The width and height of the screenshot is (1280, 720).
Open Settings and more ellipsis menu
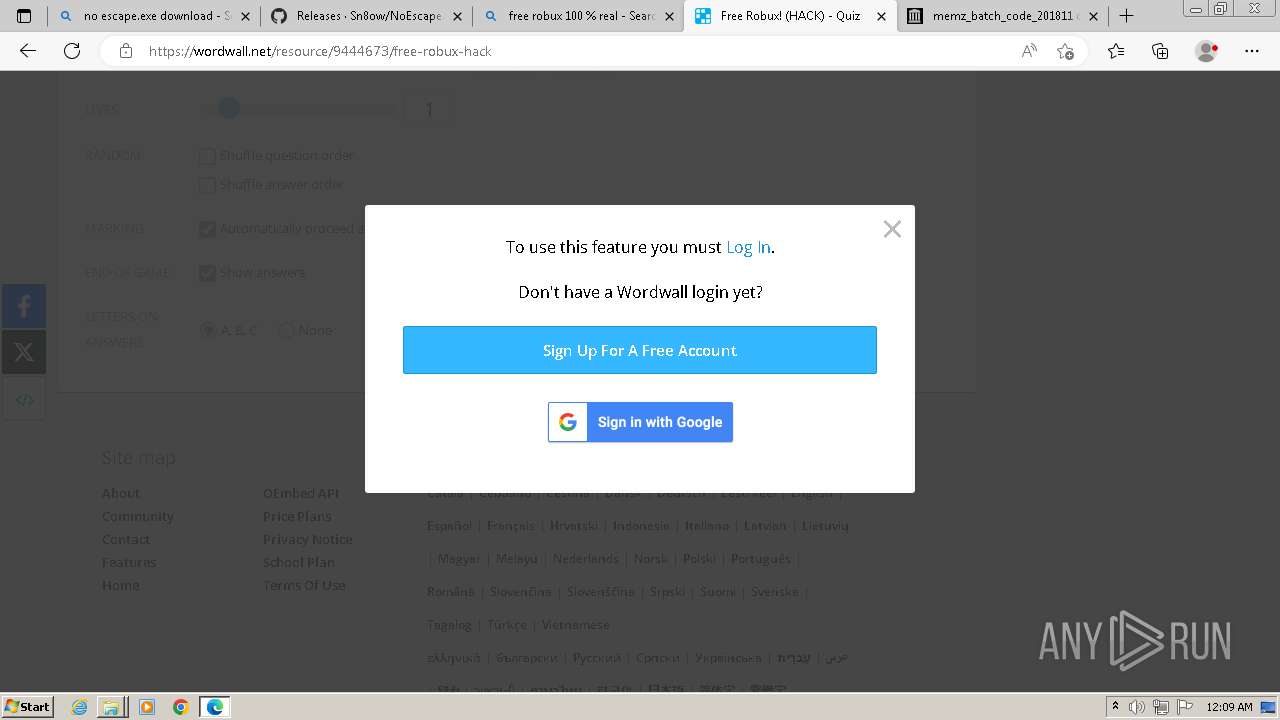point(1252,51)
